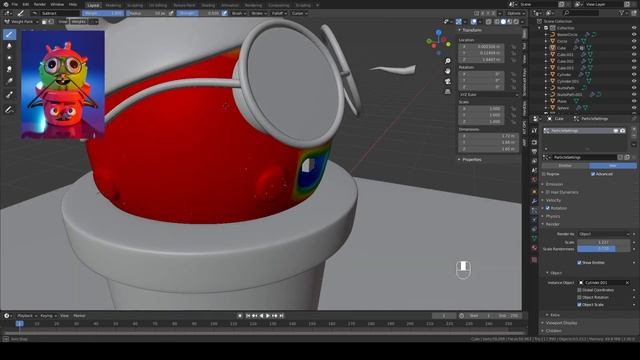The image size is (640, 360).
Task: Open the Physics properties tab icon
Action: [534, 220]
